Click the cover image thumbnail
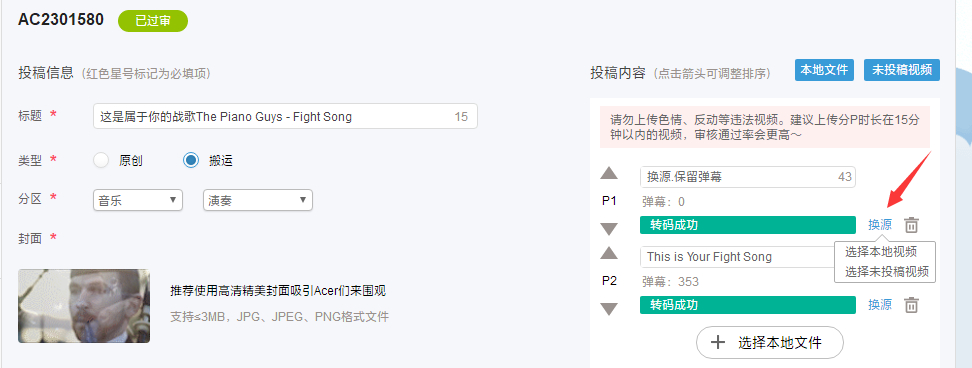972x368 pixels. 84,306
